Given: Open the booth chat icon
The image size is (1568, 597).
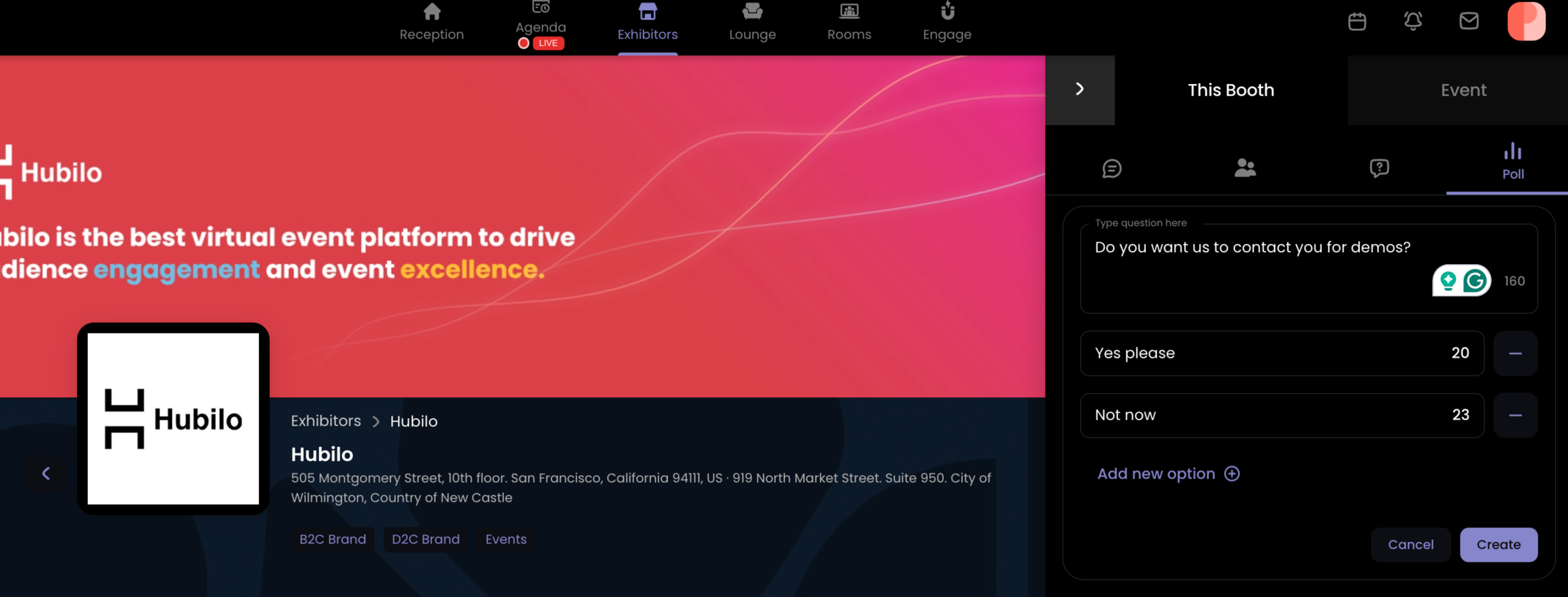Looking at the screenshot, I should [x=1112, y=168].
